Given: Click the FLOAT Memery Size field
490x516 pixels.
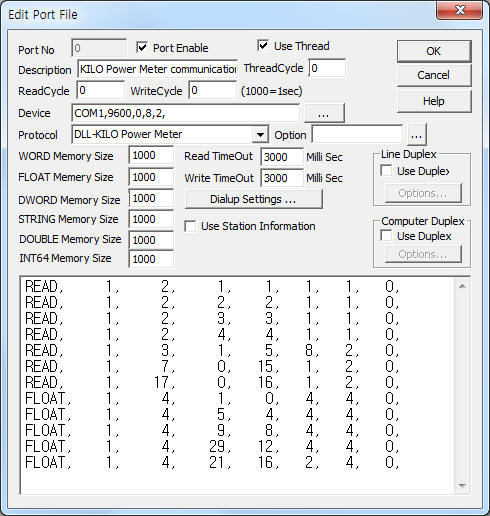Looking at the screenshot, I should [151, 177].
